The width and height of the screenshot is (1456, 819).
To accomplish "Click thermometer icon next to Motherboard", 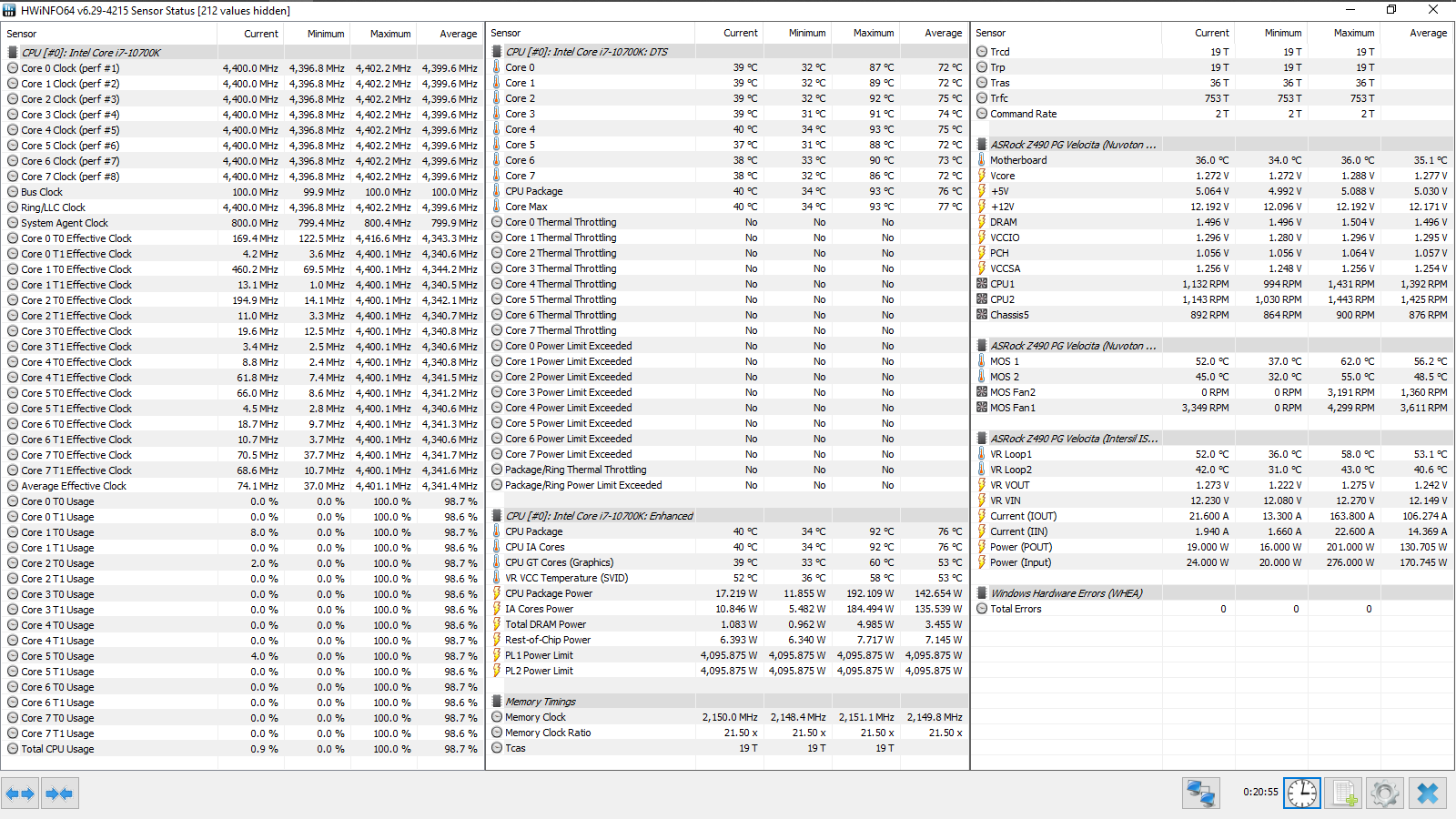I will tap(982, 160).
